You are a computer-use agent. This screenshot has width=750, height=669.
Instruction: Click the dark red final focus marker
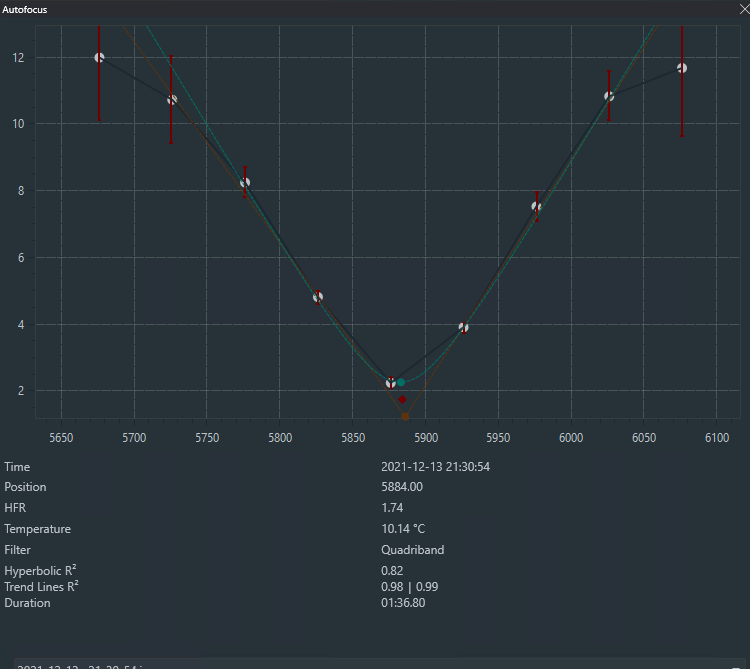click(x=403, y=400)
